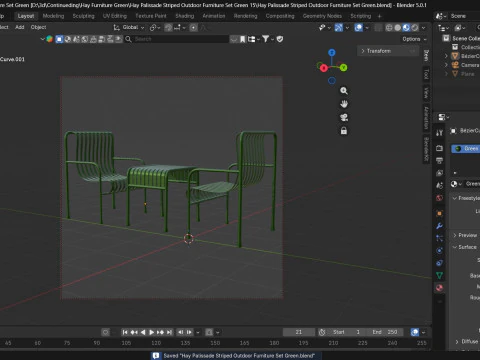480x360 pixels.
Task: Open the Add menu
Action: tap(20, 27)
